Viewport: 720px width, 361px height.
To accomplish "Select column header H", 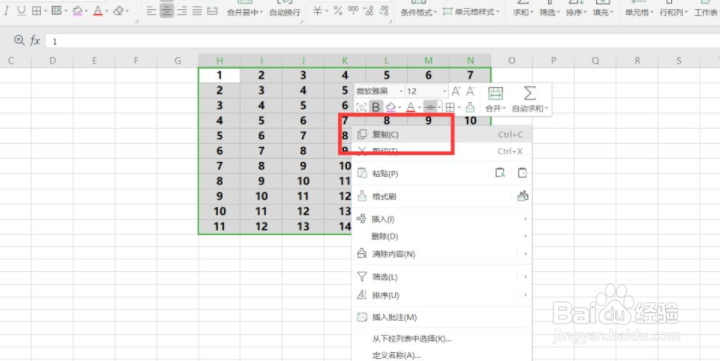I will point(219,61).
